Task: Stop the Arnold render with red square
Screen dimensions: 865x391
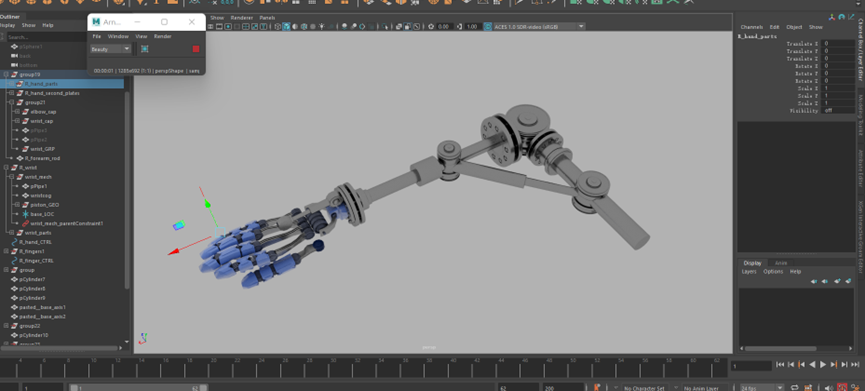Action: pyautogui.click(x=195, y=49)
